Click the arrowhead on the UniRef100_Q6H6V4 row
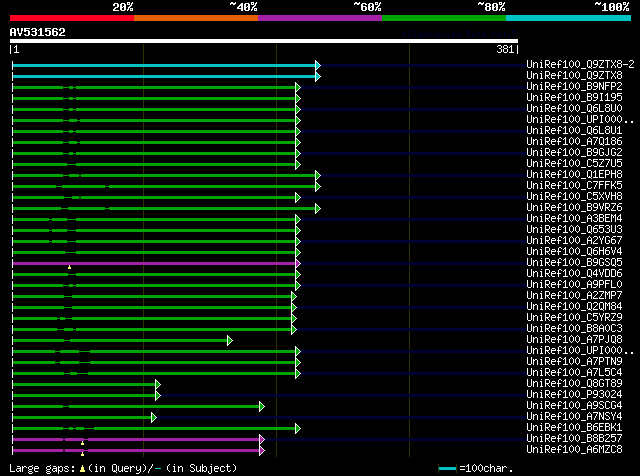Screen dimensions: 640x476 pyautogui.click(x=298, y=253)
